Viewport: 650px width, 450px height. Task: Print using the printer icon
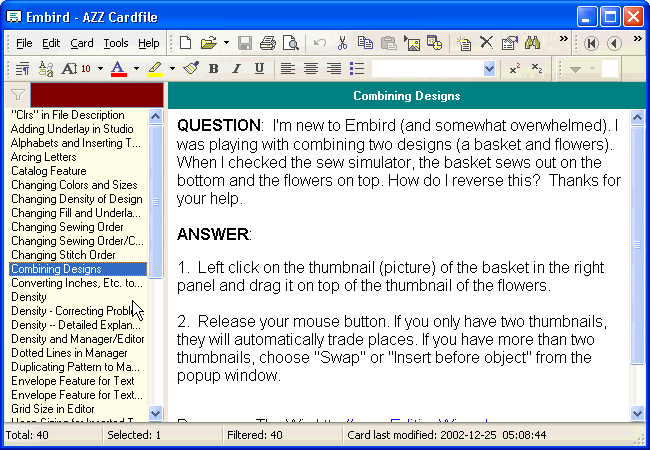268,43
